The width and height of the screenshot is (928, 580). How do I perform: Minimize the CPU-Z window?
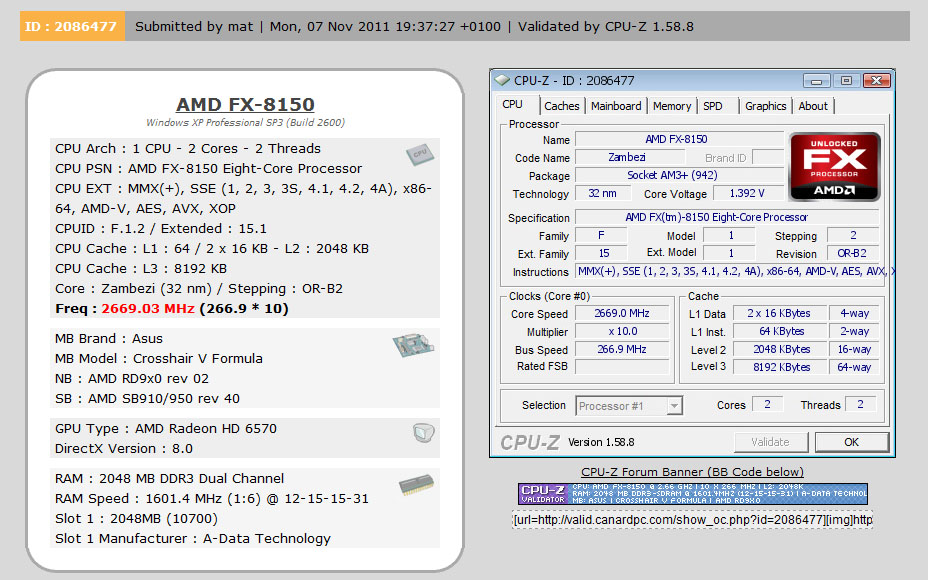[817, 80]
